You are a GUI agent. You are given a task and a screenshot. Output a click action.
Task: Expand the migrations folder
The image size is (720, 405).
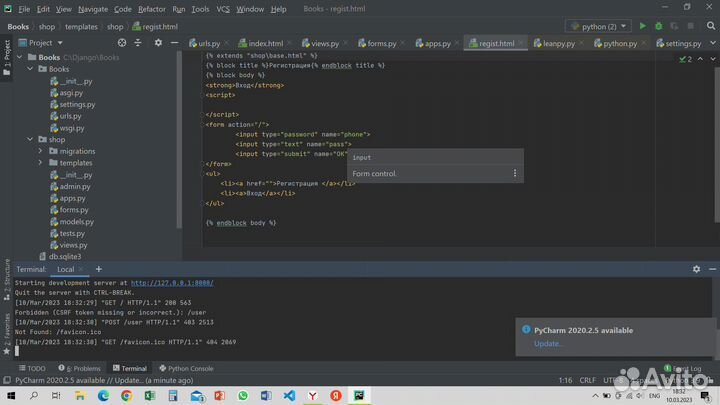[40, 151]
